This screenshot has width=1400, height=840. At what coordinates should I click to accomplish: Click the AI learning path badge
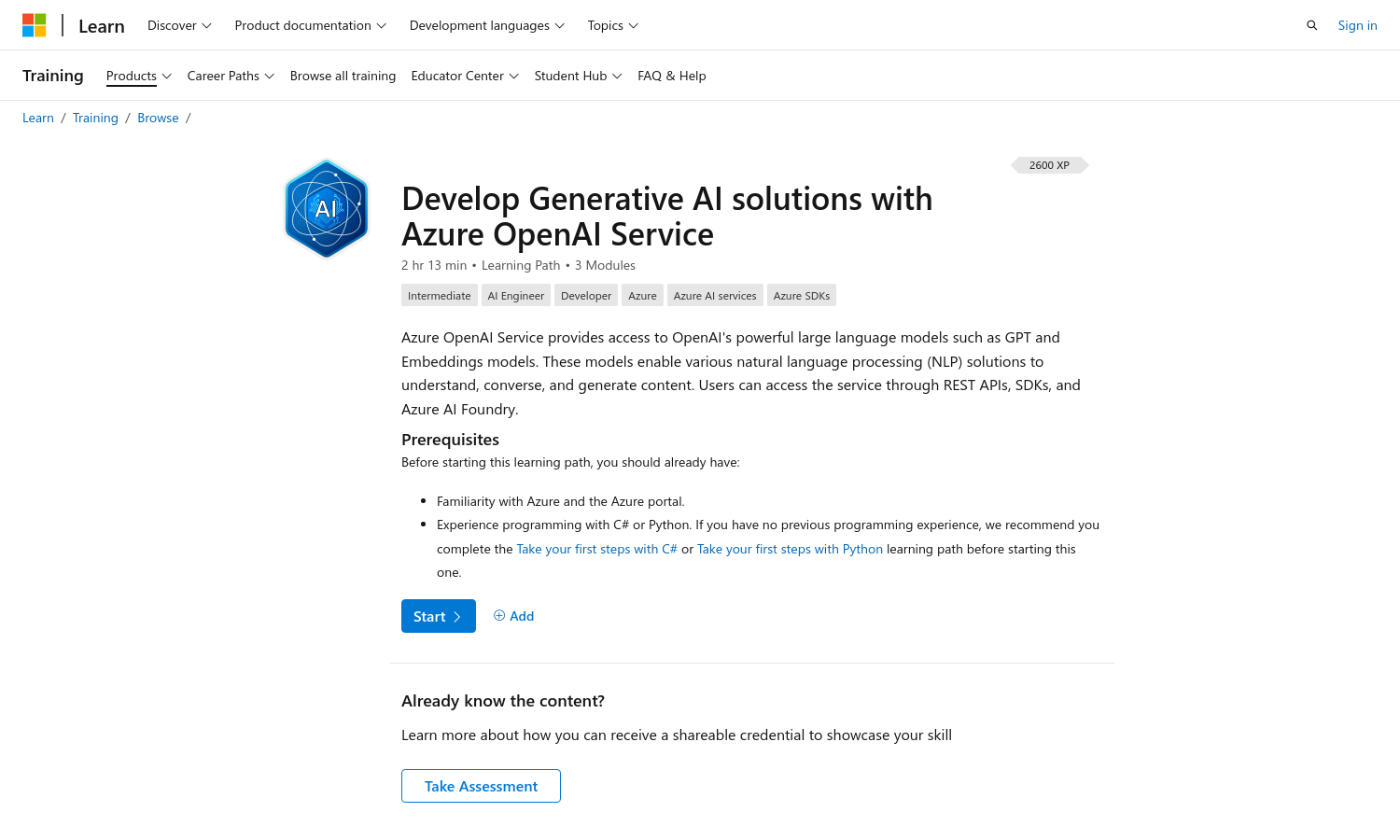[326, 208]
